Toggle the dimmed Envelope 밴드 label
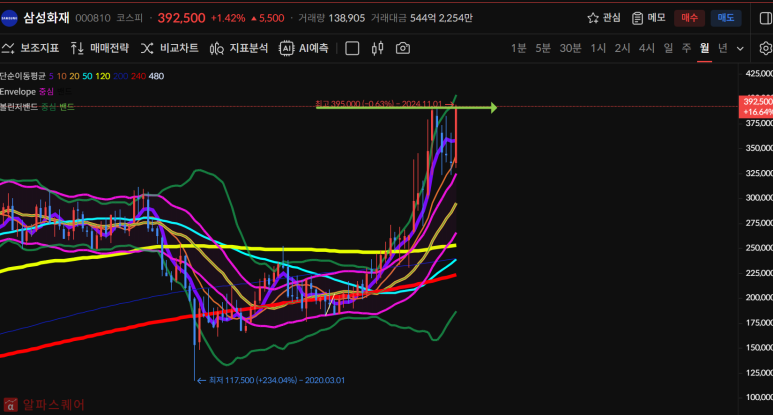 click(x=65, y=92)
